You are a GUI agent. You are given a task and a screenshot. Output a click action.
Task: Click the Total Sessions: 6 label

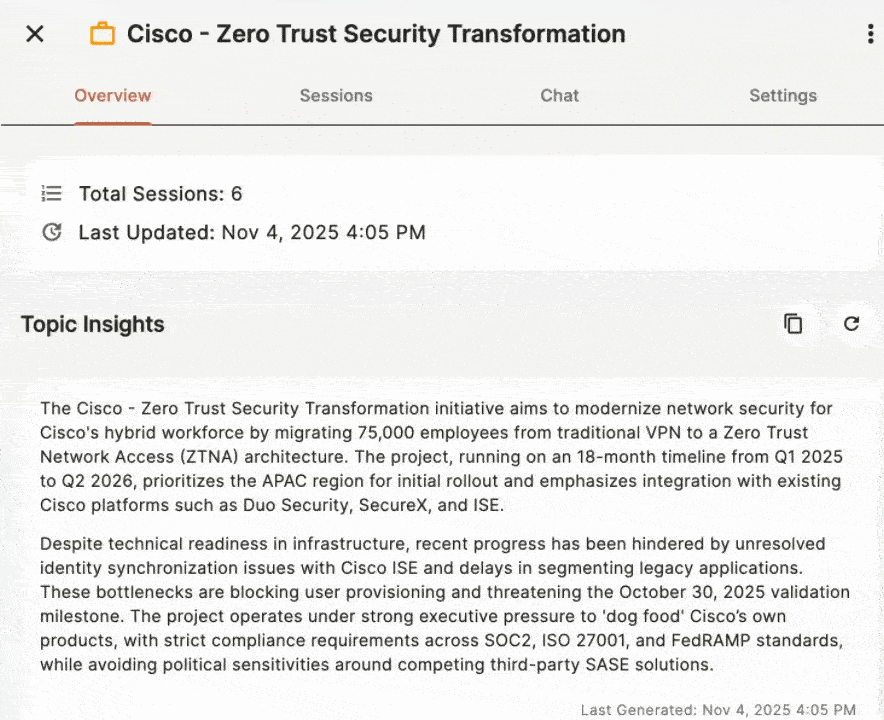[x=160, y=193]
